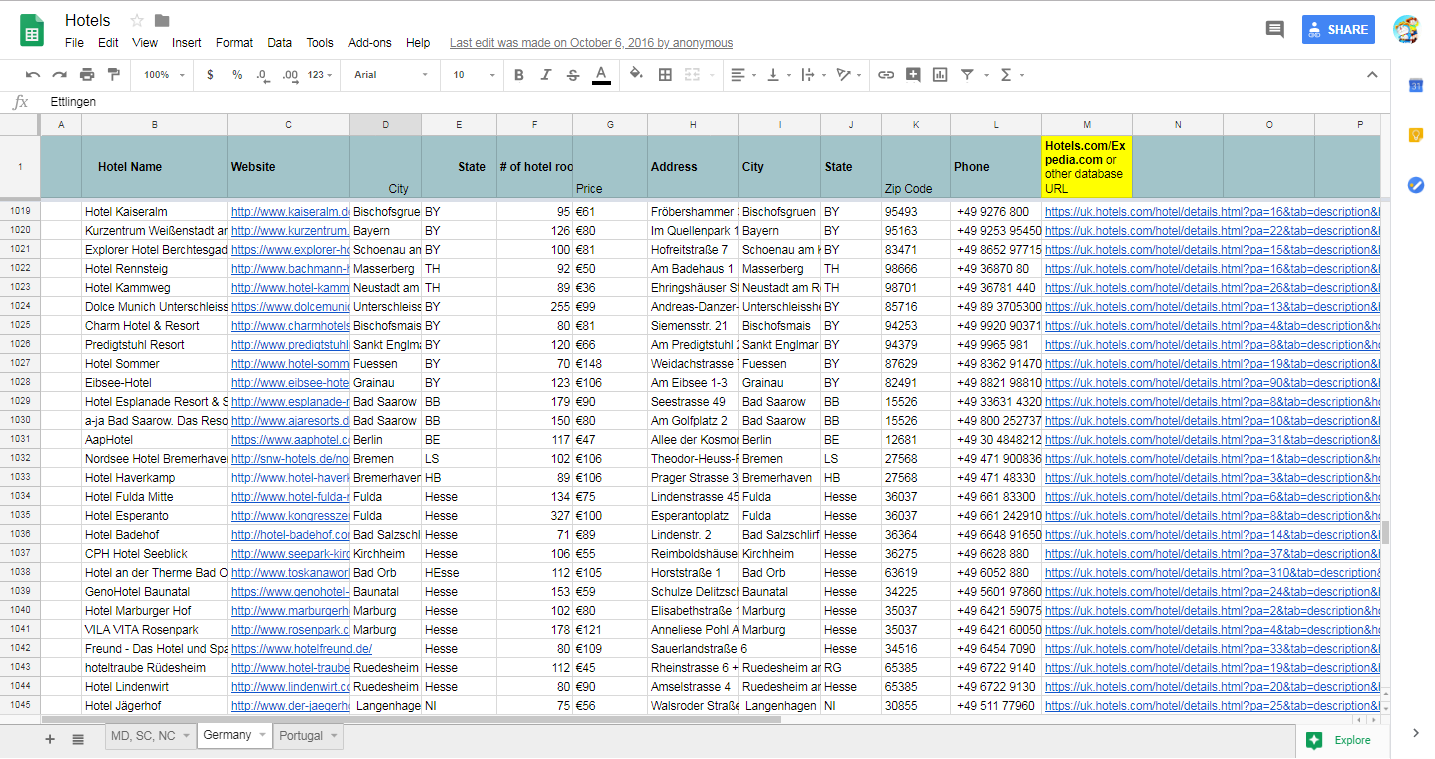
Task: Star the Hotels document
Action: tap(137, 21)
